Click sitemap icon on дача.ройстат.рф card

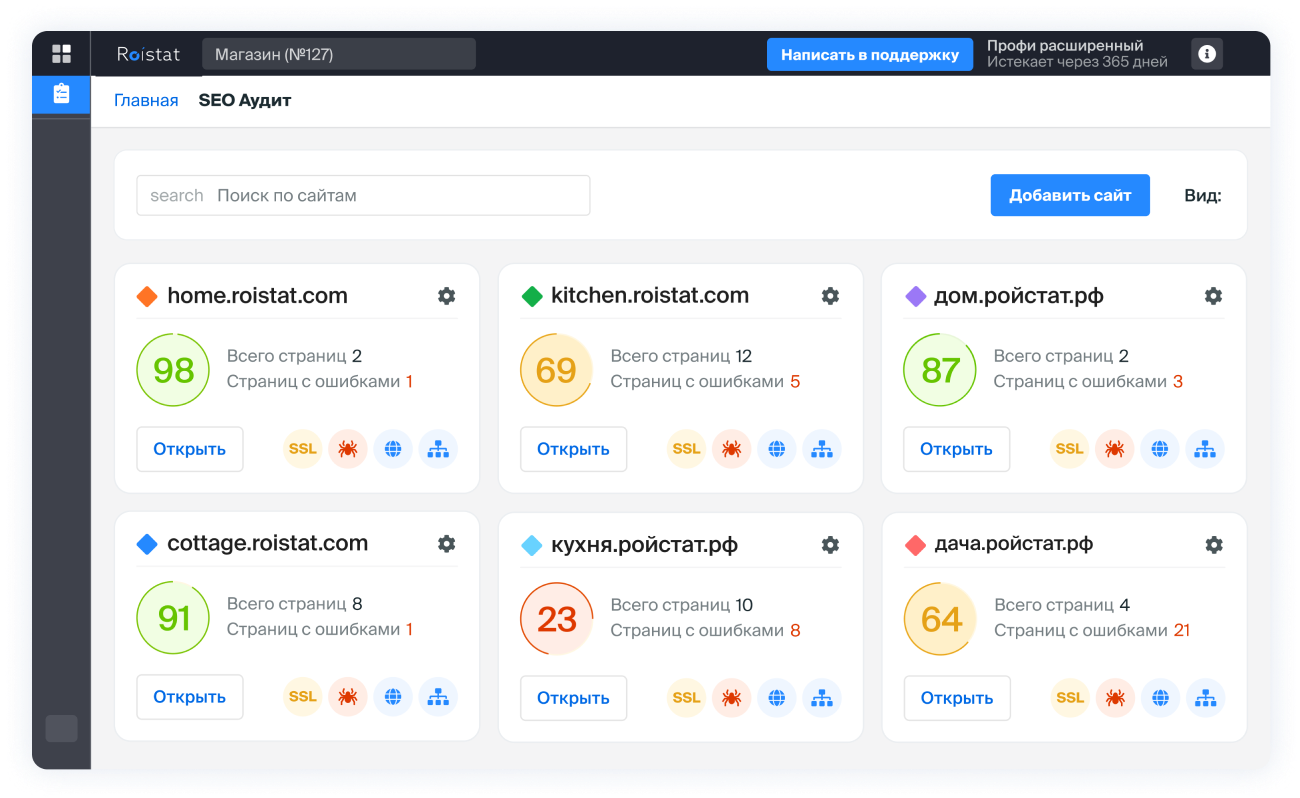[1206, 698]
